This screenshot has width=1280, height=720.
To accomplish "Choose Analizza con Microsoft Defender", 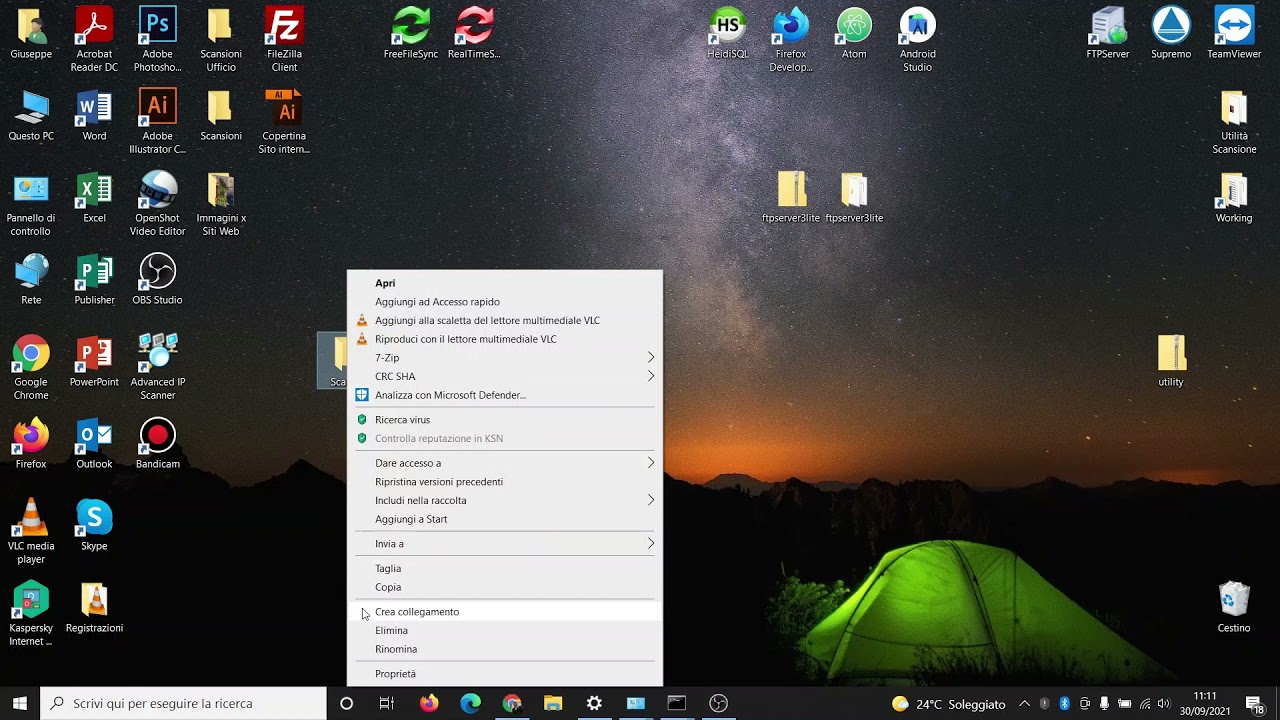I will point(504,395).
